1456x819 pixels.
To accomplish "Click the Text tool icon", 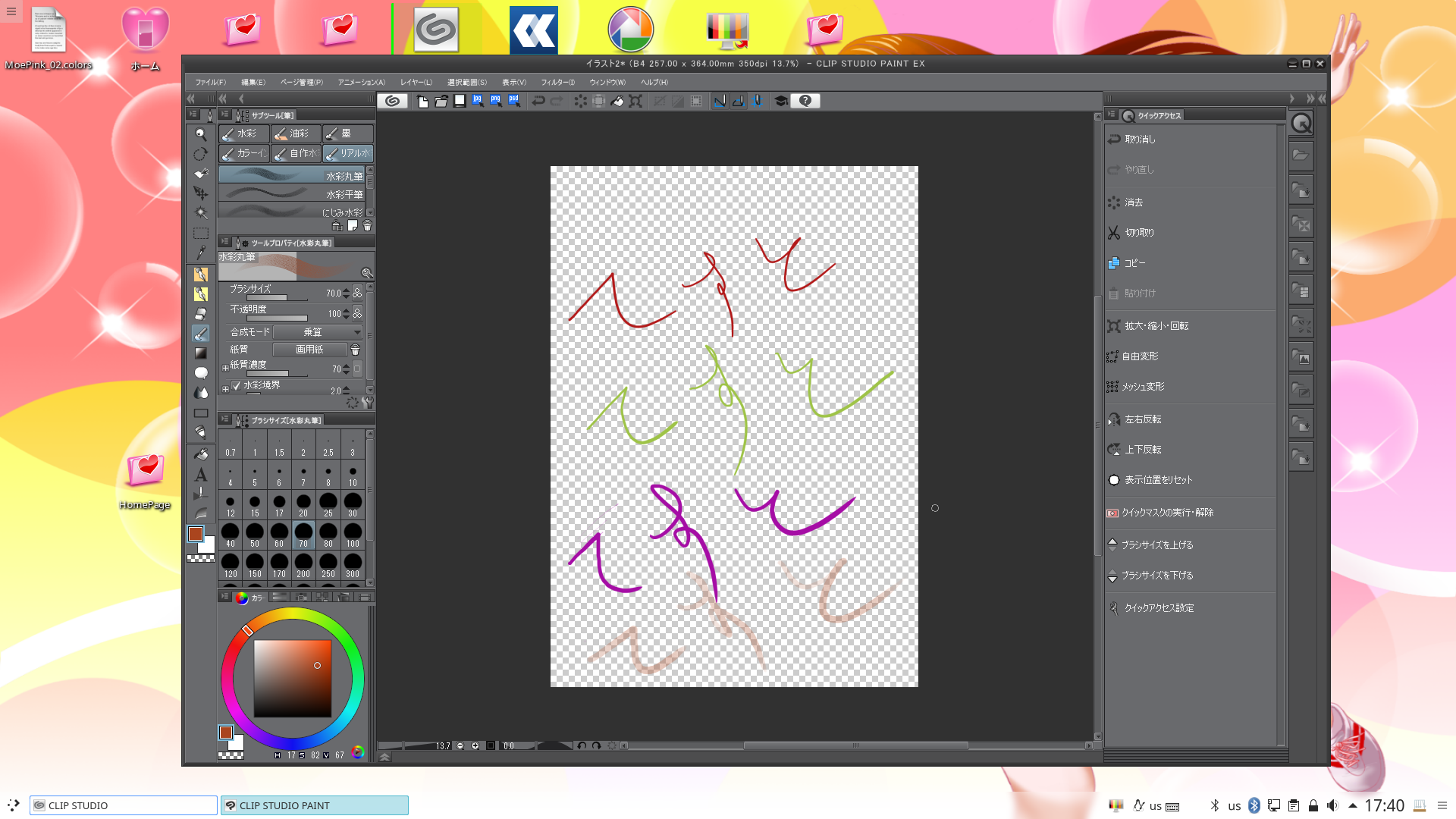I will coord(200,475).
